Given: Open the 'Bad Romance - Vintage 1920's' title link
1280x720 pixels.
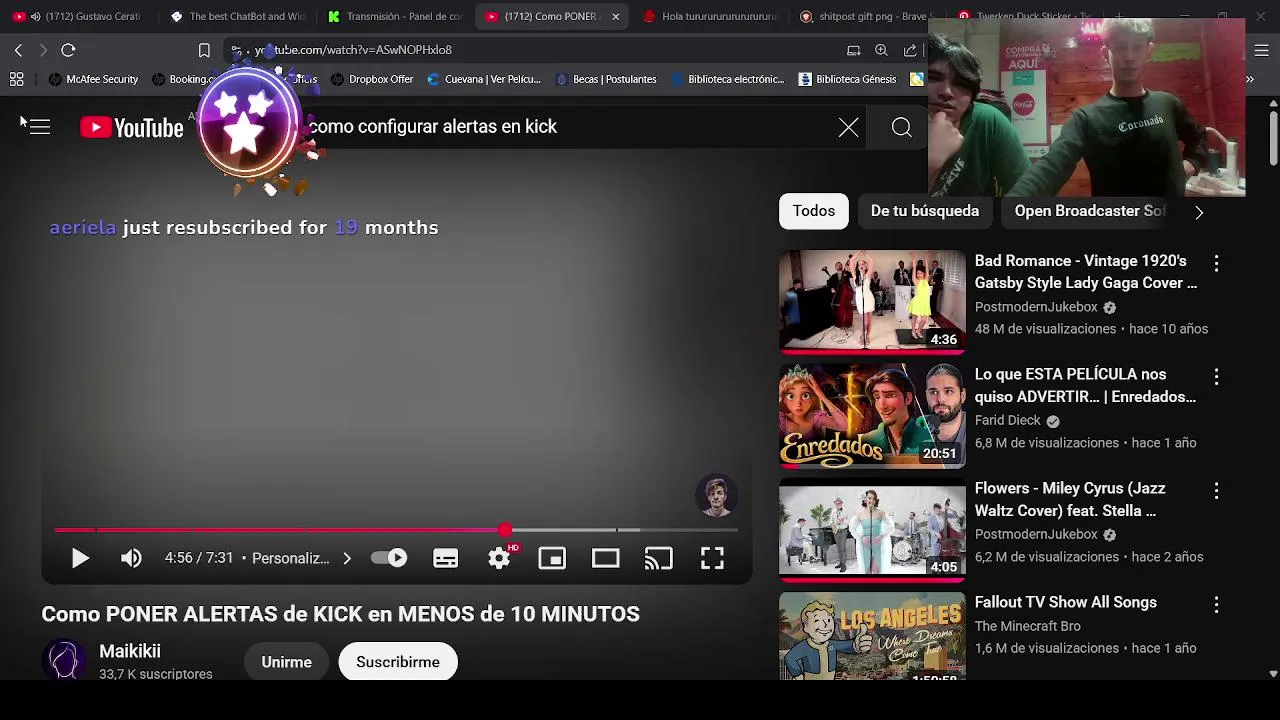Looking at the screenshot, I should coord(1086,272).
